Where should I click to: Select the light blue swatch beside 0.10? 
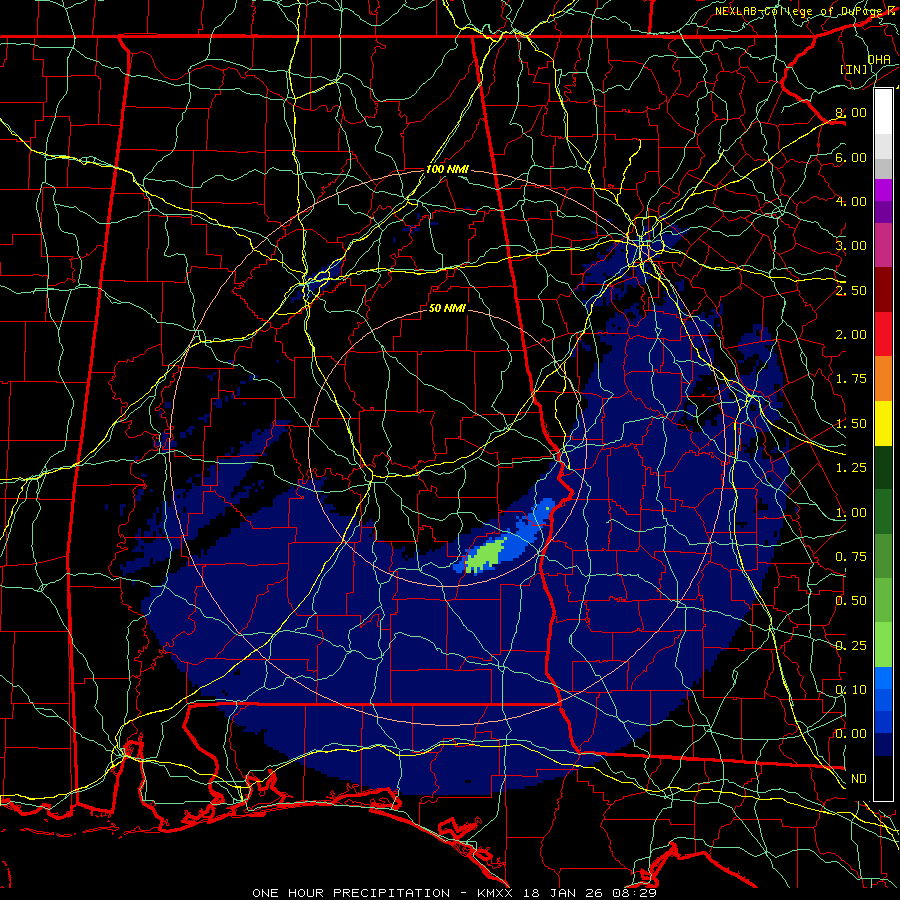pos(883,678)
